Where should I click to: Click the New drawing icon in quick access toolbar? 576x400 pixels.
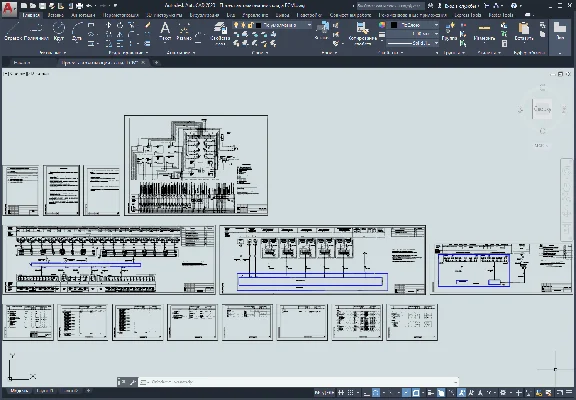[24, 6]
